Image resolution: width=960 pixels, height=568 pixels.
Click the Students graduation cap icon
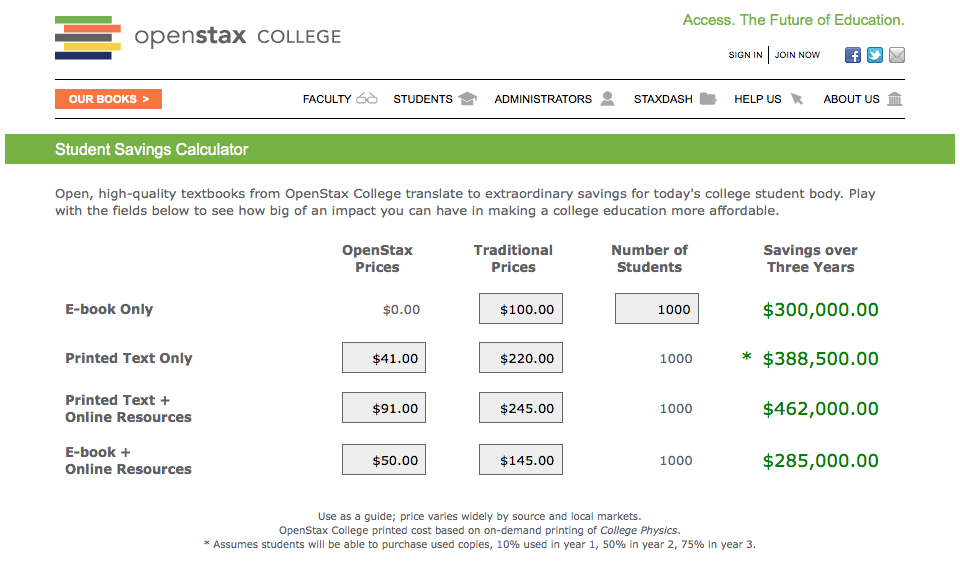(x=467, y=99)
